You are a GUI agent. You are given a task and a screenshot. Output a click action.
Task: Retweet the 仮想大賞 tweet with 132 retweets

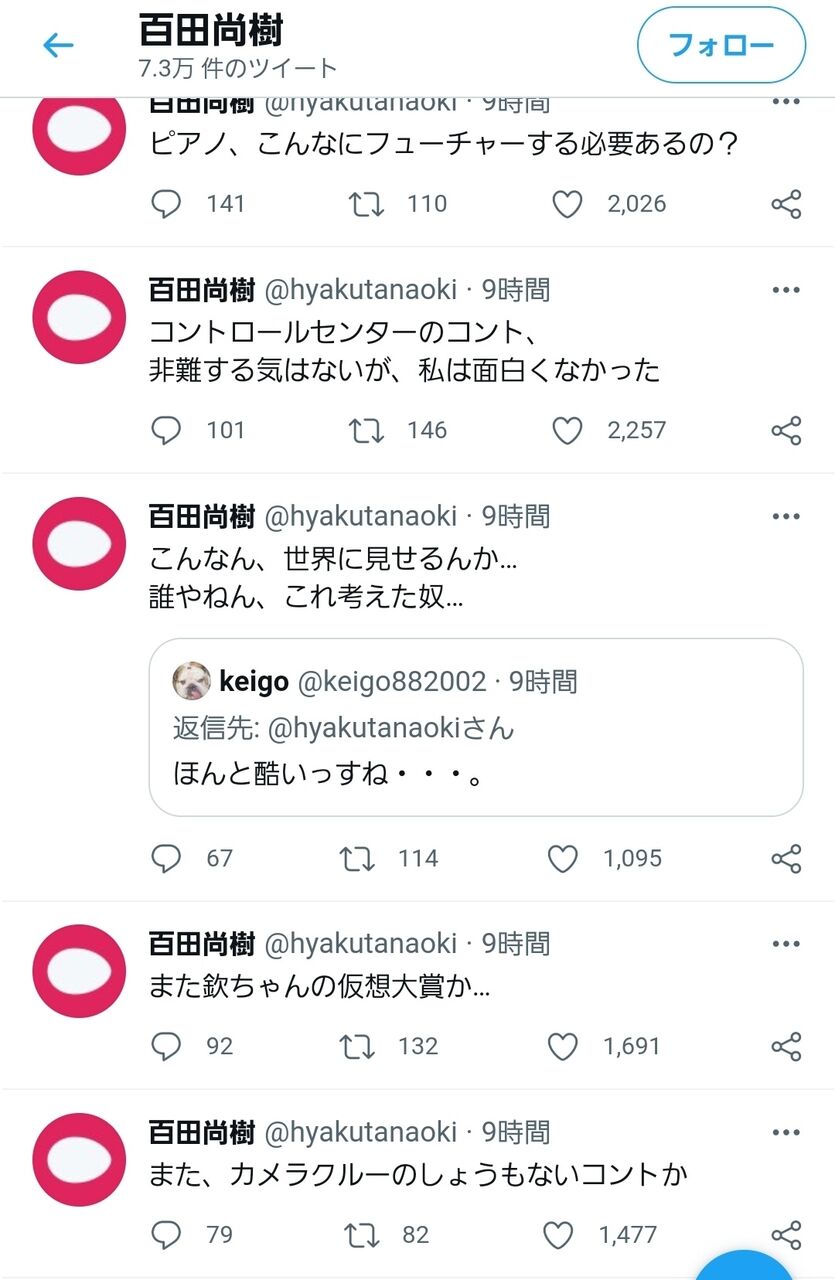click(x=357, y=1046)
